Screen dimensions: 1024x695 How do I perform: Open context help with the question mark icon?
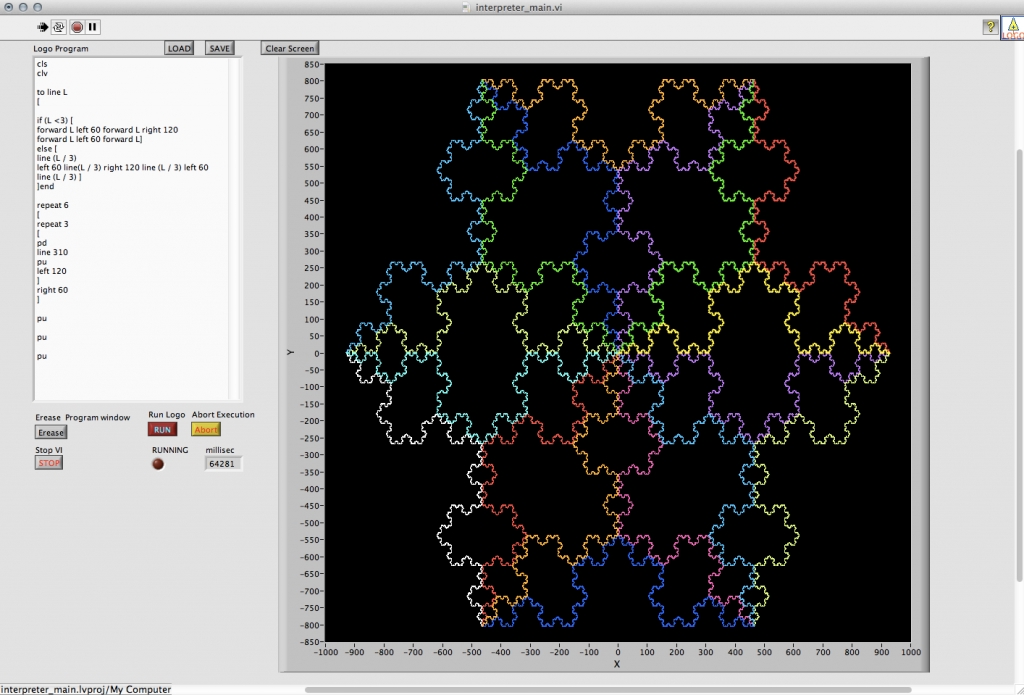coord(989,27)
